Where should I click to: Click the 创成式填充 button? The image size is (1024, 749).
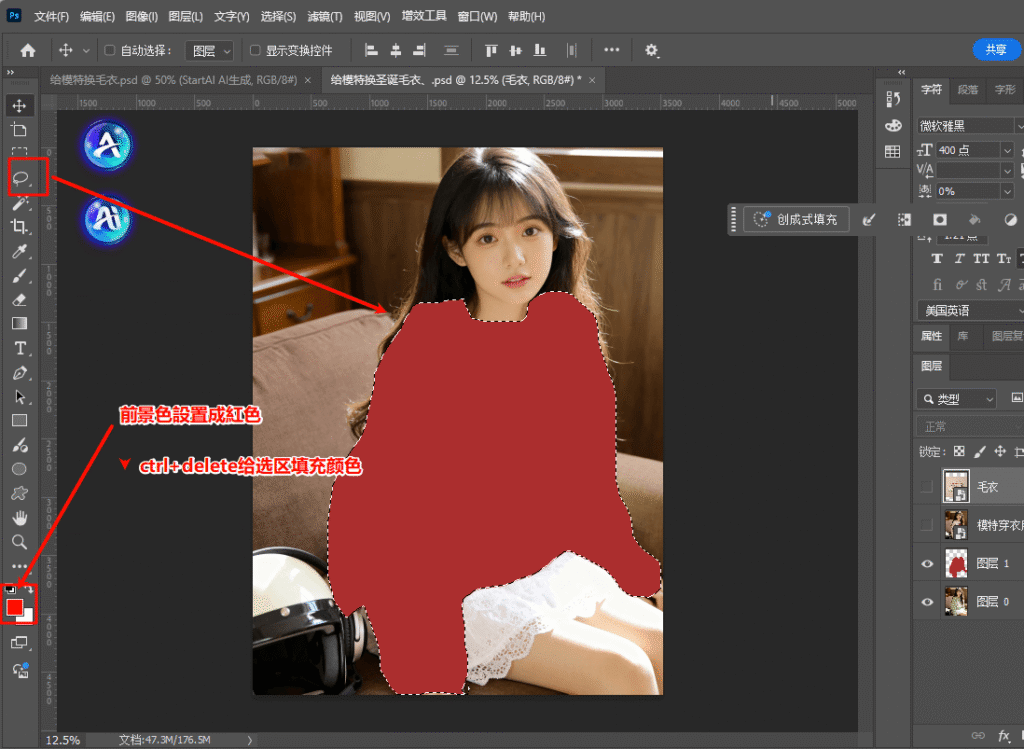(x=797, y=219)
